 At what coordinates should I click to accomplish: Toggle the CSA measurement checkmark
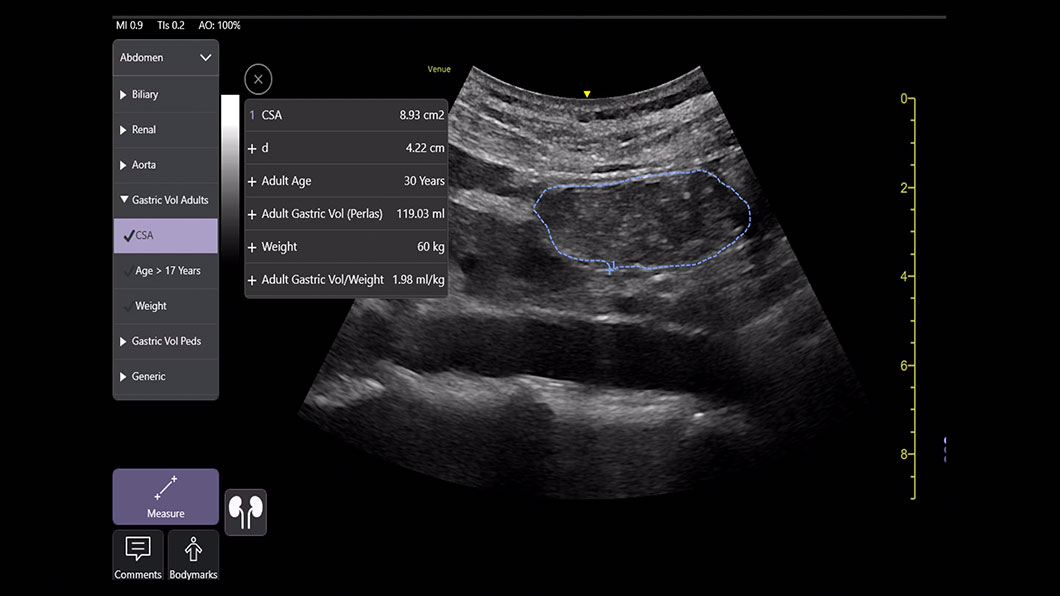click(131, 235)
